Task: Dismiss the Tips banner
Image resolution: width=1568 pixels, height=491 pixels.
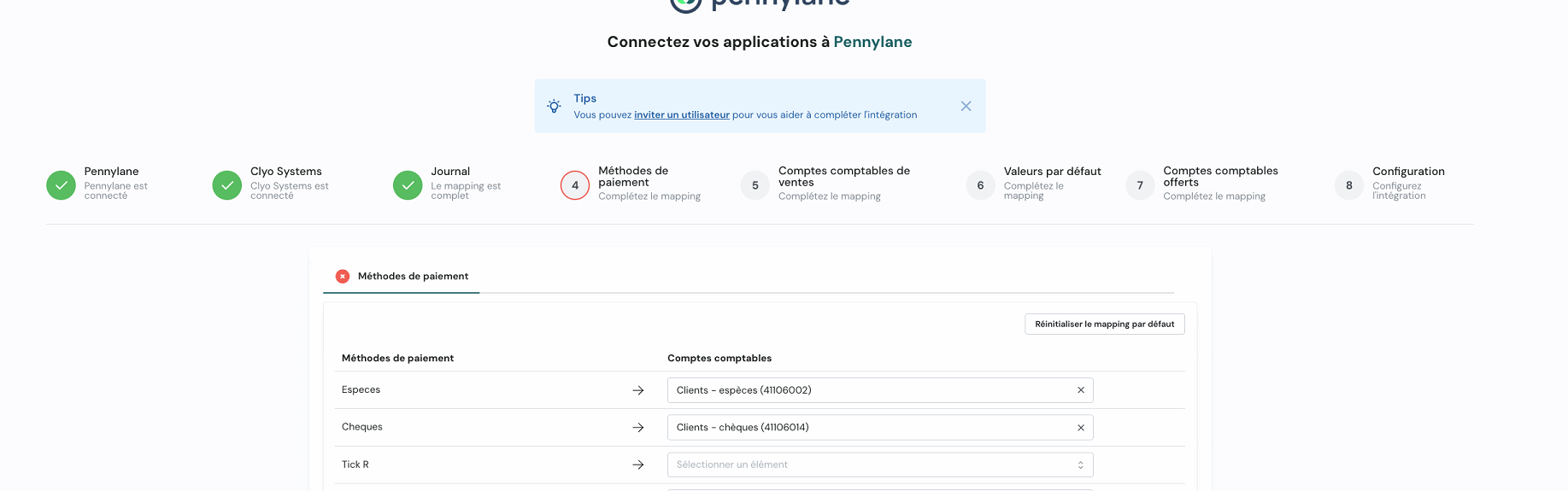Action: (x=966, y=106)
